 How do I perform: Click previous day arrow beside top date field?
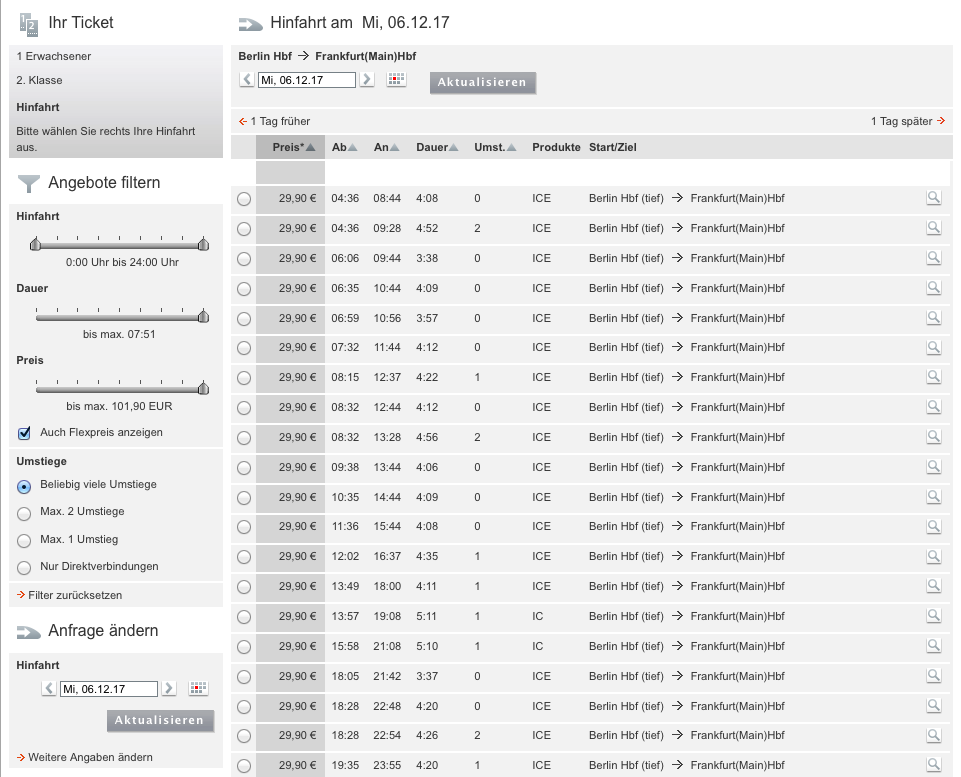click(x=247, y=80)
